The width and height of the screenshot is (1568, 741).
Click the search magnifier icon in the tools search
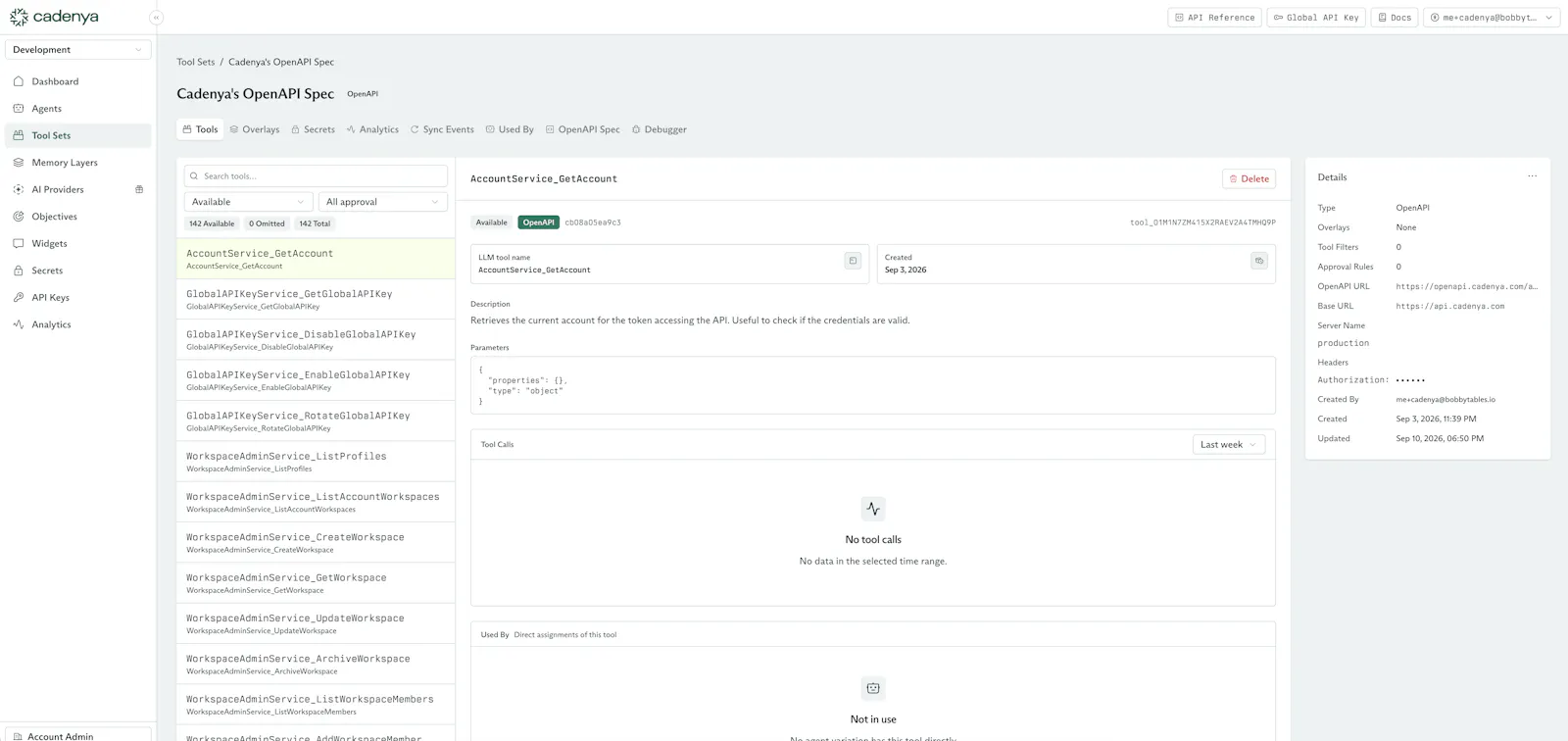pyautogui.click(x=195, y=176)
